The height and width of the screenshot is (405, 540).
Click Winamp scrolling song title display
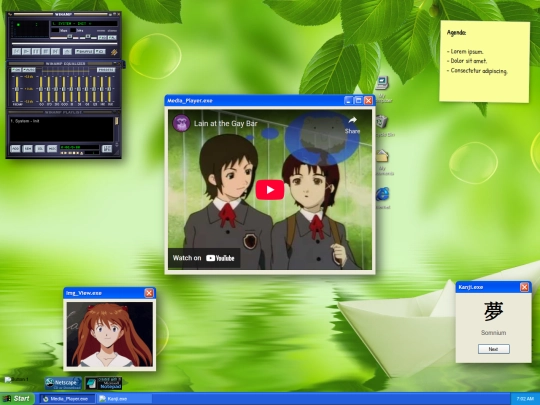pyautogui.click(x=84, y=23)
